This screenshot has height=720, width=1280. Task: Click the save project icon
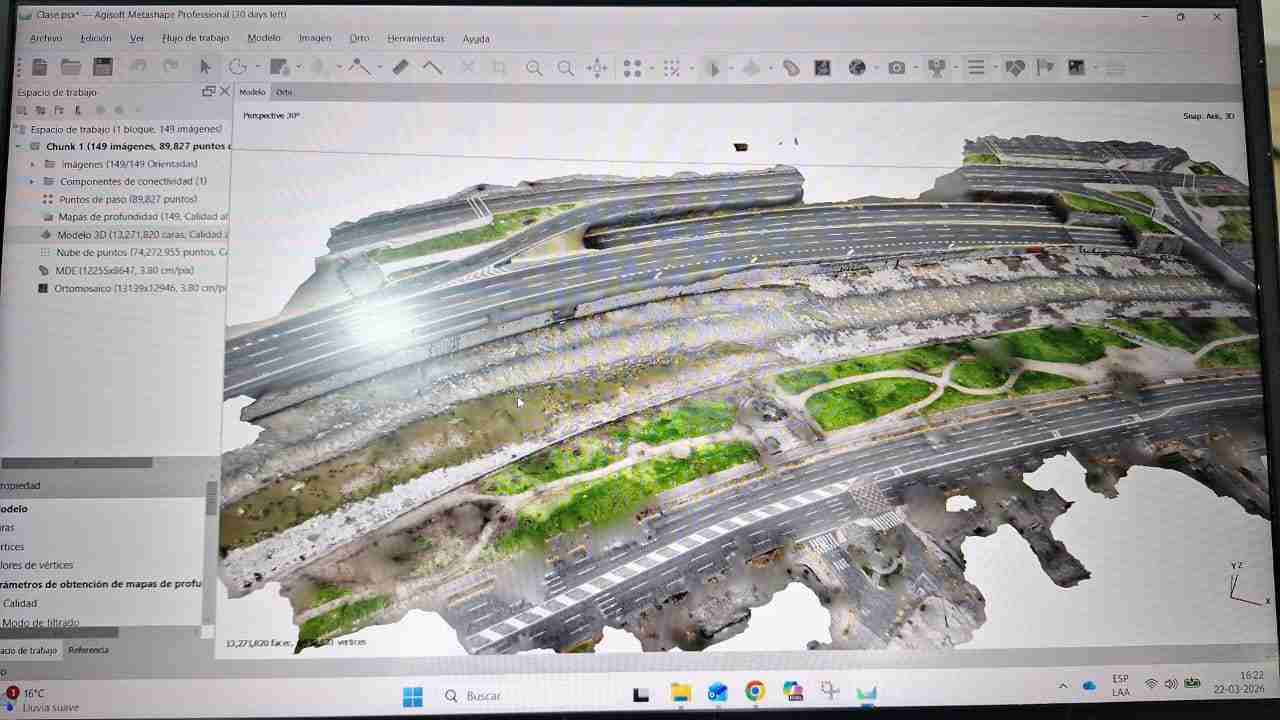point(102,67)
